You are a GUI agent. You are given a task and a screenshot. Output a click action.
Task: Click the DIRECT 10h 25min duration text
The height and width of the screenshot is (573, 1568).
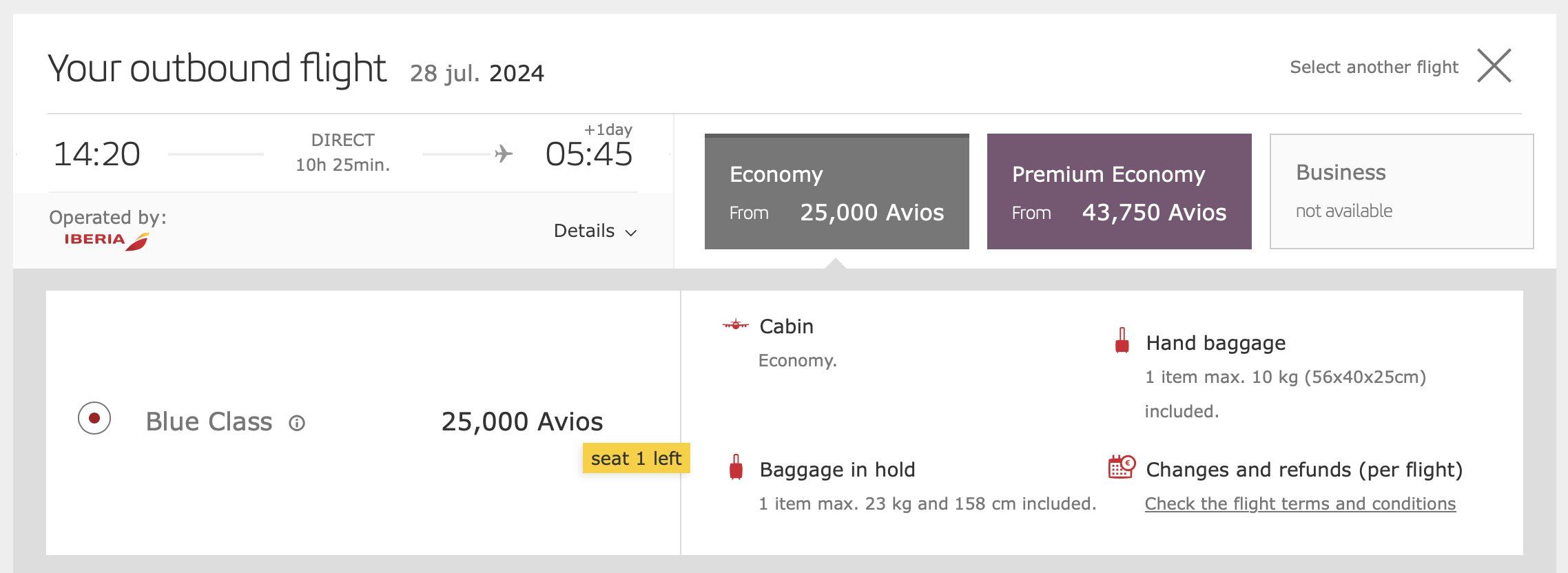tap(342, 153)
